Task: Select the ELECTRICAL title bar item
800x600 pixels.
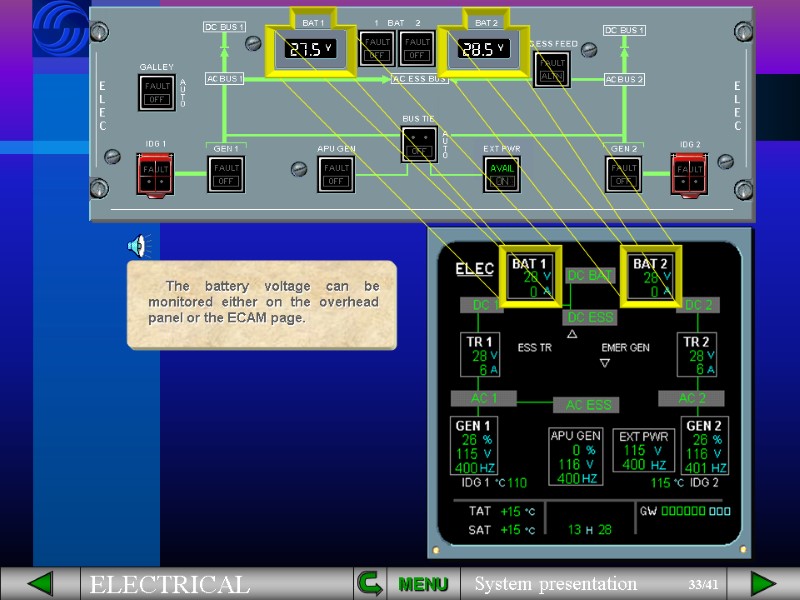Action: coord(170,584)
